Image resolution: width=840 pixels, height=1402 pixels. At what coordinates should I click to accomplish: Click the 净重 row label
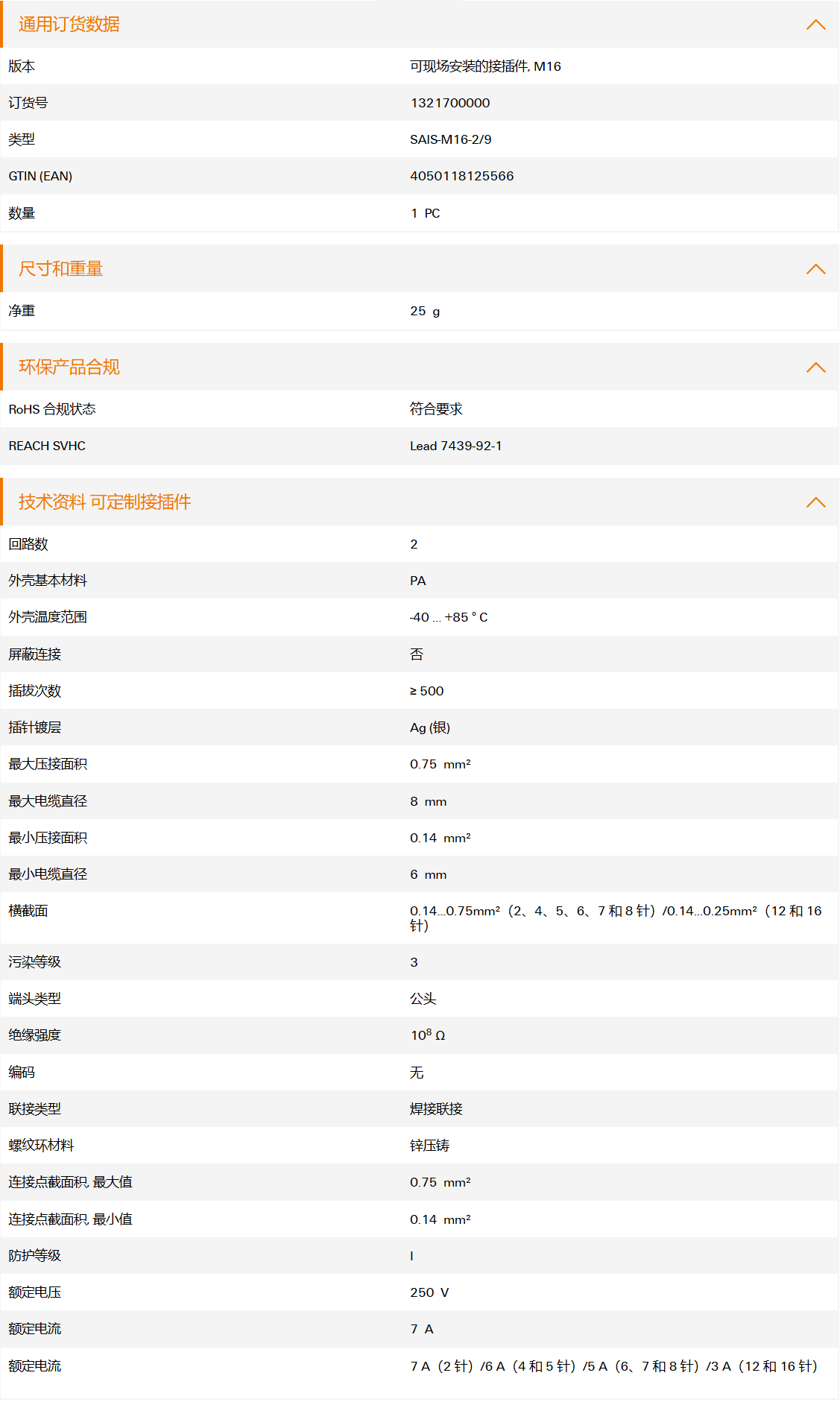[x=22, y=311]
